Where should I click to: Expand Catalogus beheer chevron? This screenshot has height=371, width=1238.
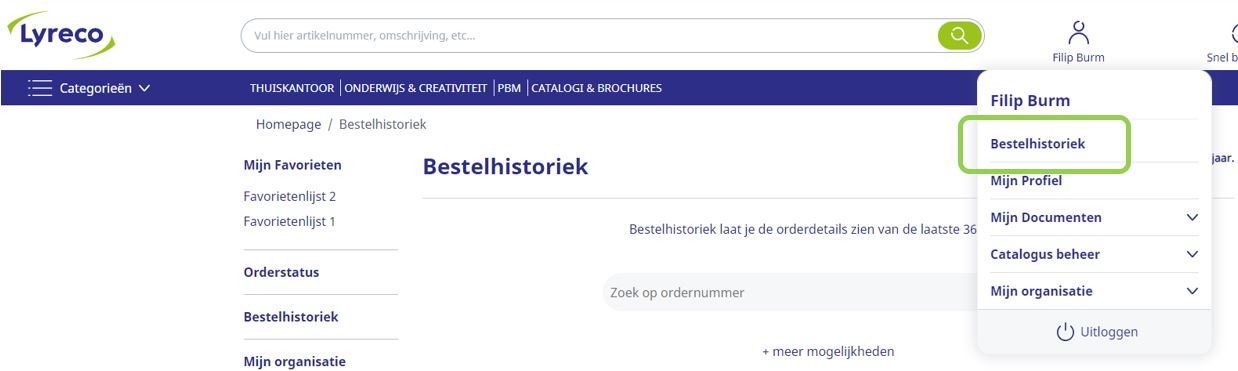[x=1191, y=254]
